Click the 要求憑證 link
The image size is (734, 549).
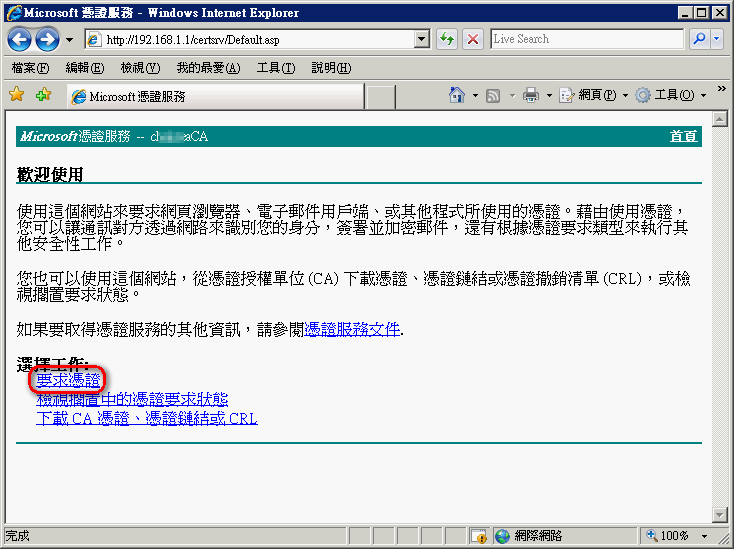tap(68, 380)
